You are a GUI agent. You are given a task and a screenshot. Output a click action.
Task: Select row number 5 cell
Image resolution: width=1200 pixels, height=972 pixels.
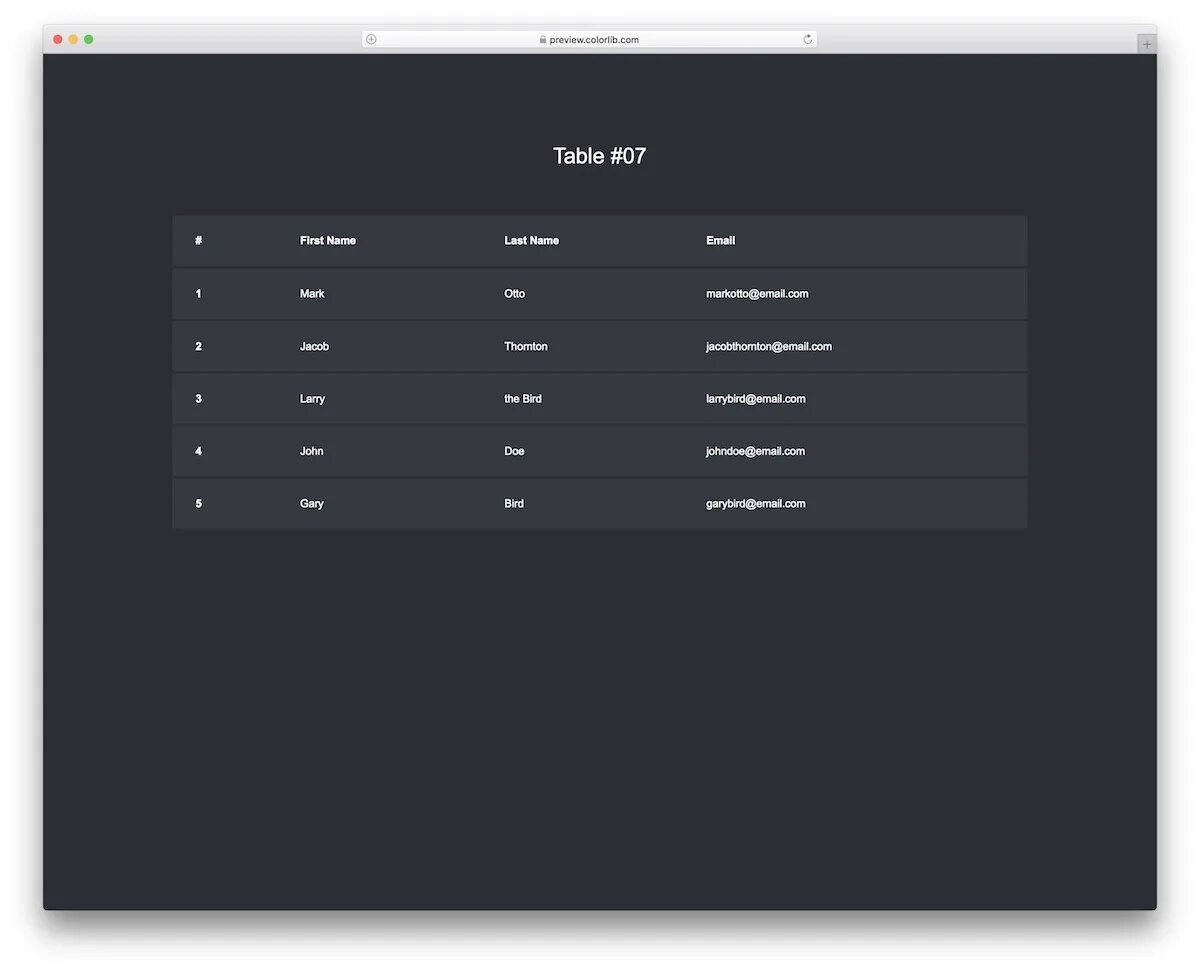pos(198,504)
